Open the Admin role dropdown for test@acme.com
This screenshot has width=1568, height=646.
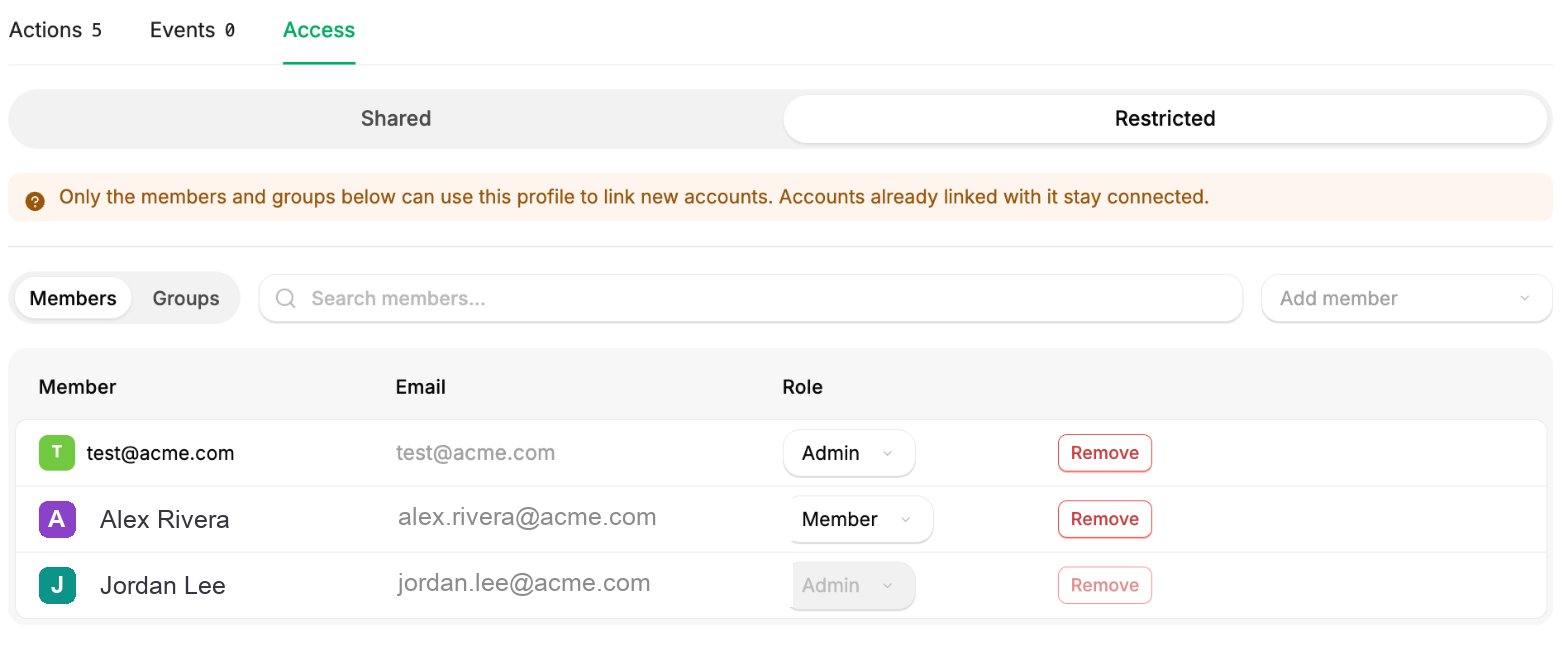click(849, 453)
